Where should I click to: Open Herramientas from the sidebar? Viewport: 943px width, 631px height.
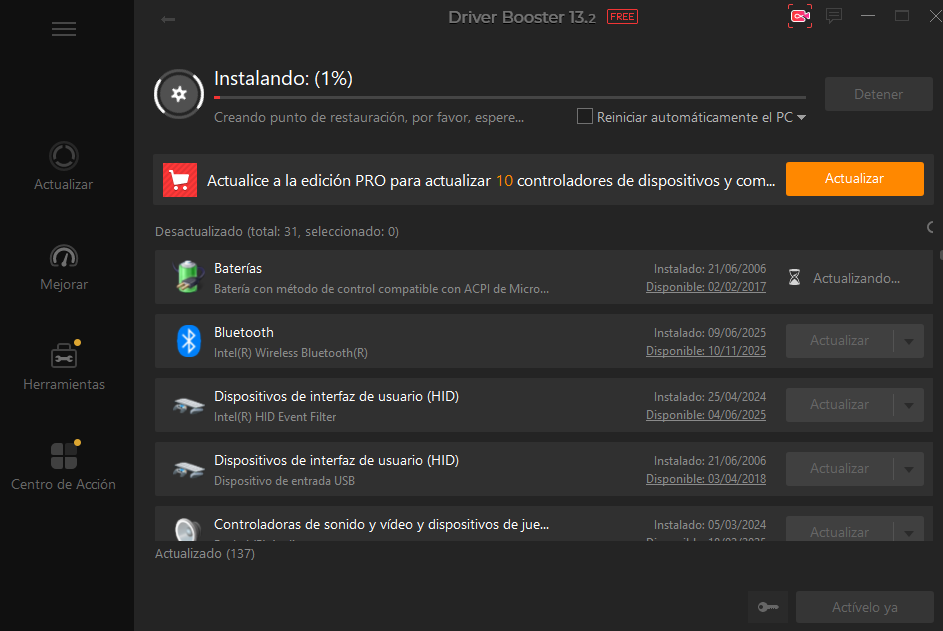coord(63,366)
